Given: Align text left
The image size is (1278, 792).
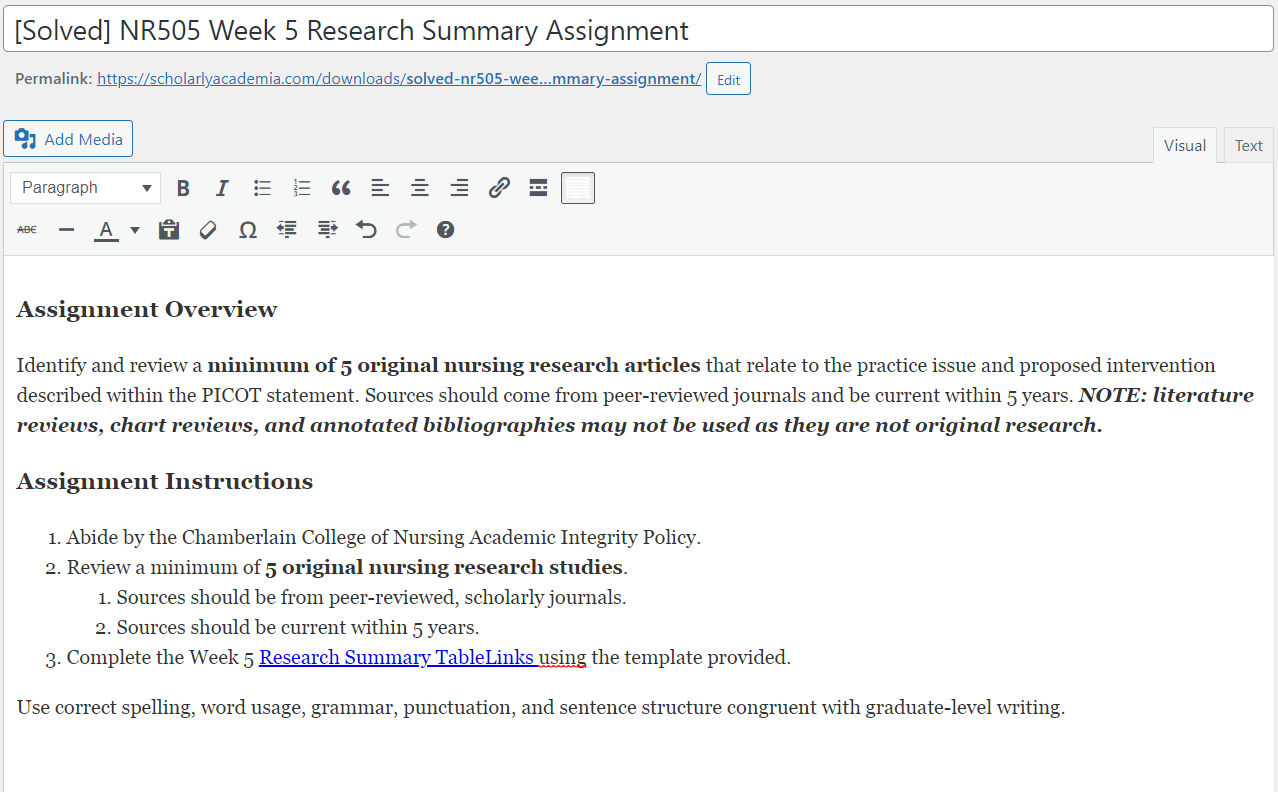Looking at the screenshot, I should click(x=380, y=188).
